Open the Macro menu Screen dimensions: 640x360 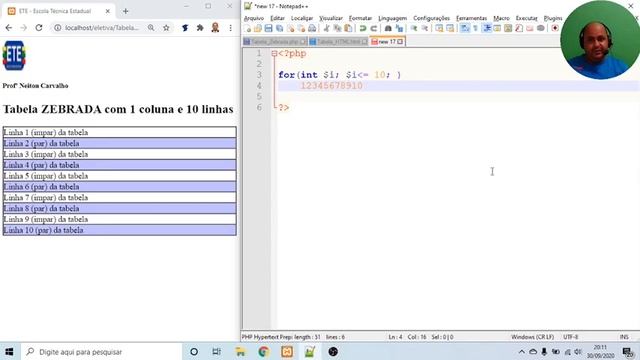pos(501,18)
